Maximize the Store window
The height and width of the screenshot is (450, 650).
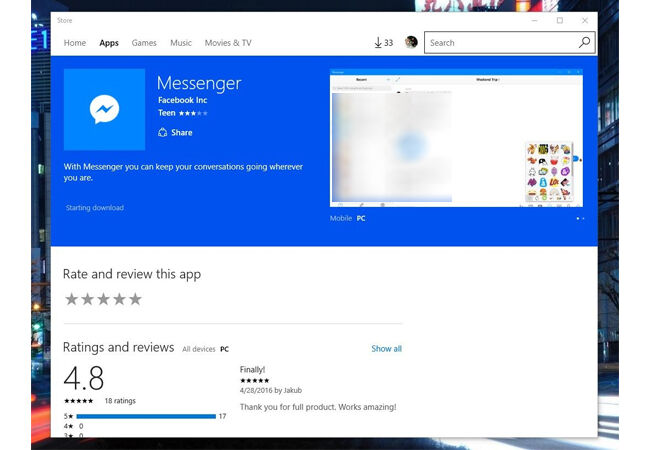(560, 20)
